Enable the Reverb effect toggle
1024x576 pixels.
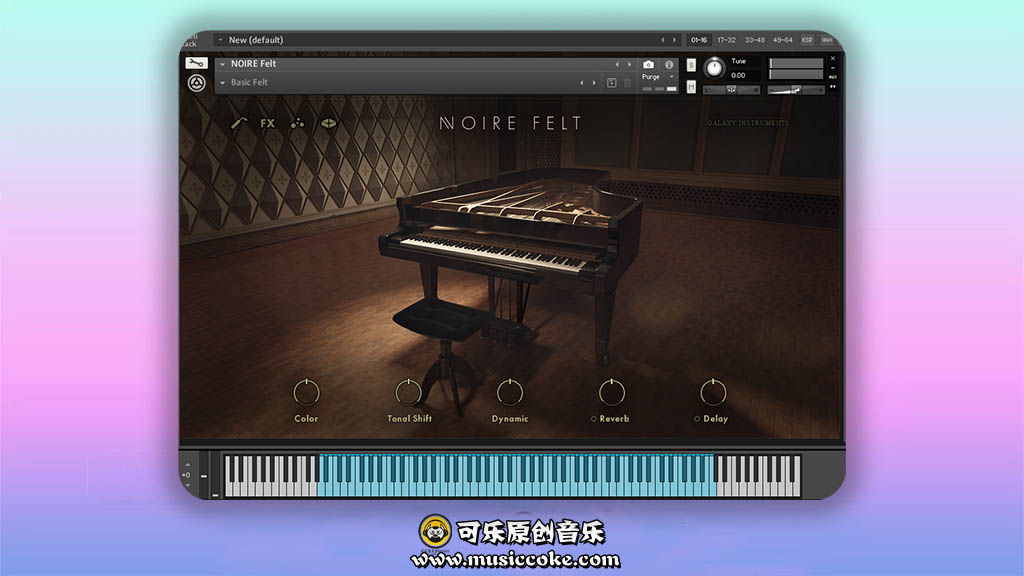(x=593, y=419)
